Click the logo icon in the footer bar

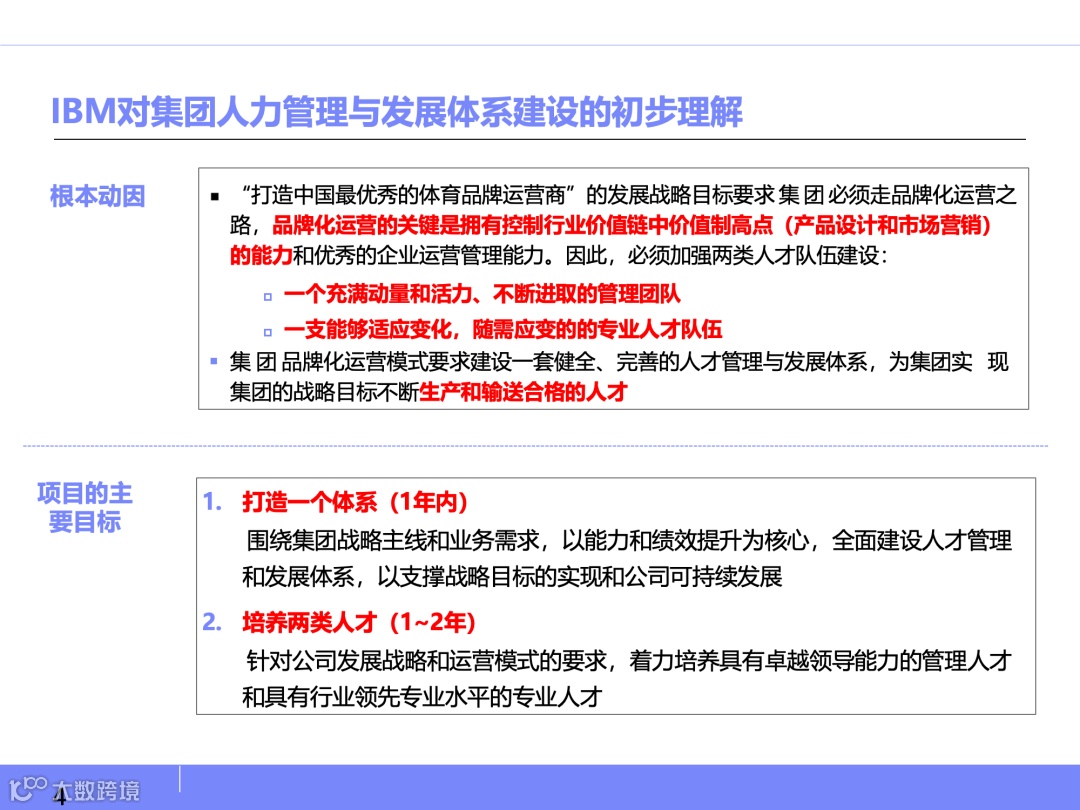click(x=28, y=789)
